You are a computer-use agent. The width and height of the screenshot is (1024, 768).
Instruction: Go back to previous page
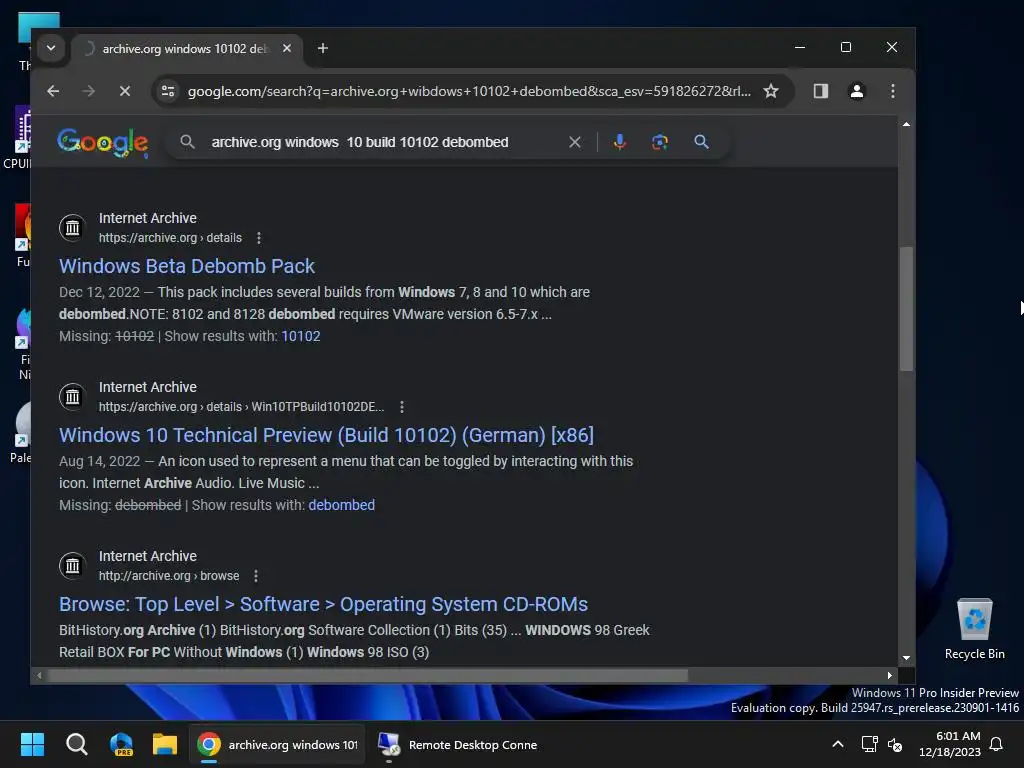coord(53,91)
